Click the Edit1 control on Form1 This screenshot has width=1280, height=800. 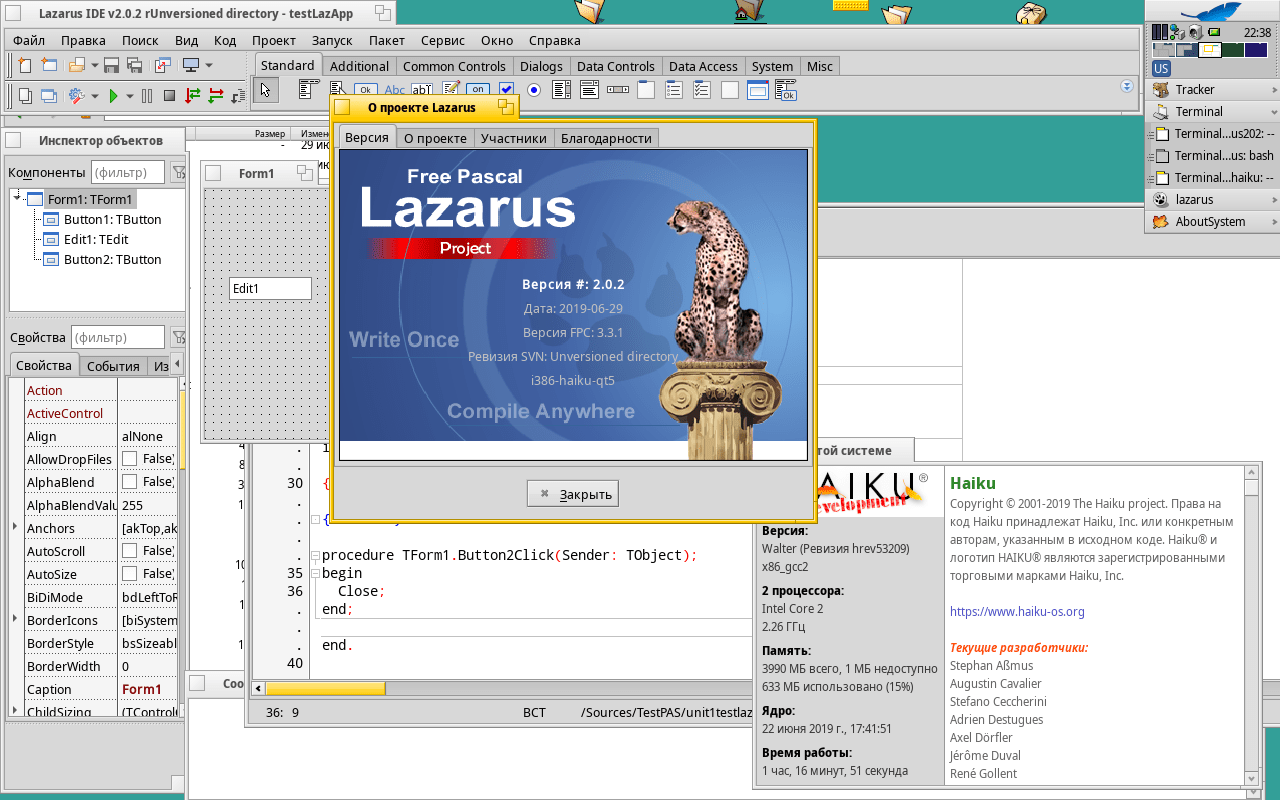click(271, 288)
